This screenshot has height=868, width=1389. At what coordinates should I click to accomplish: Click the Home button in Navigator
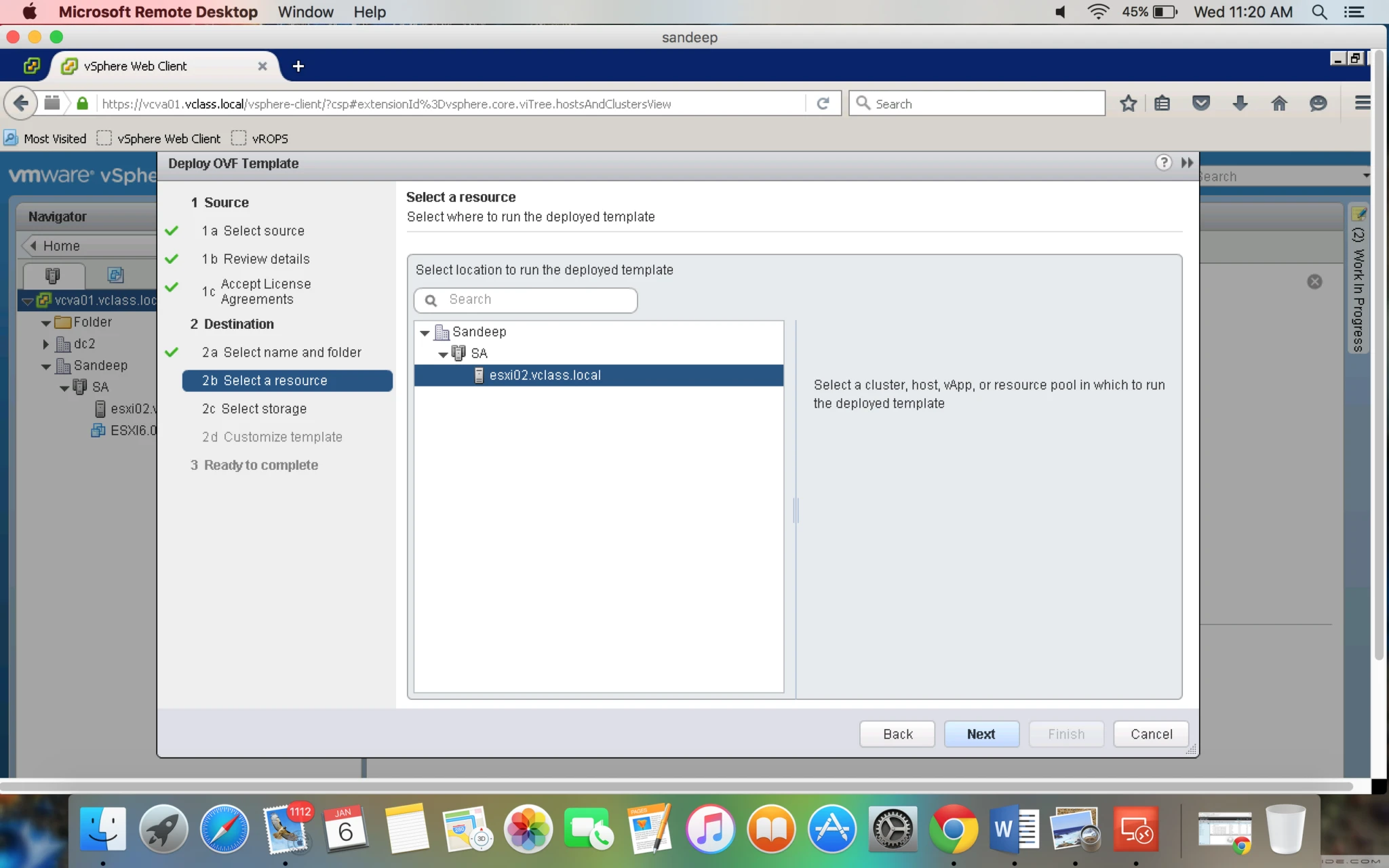90,245
